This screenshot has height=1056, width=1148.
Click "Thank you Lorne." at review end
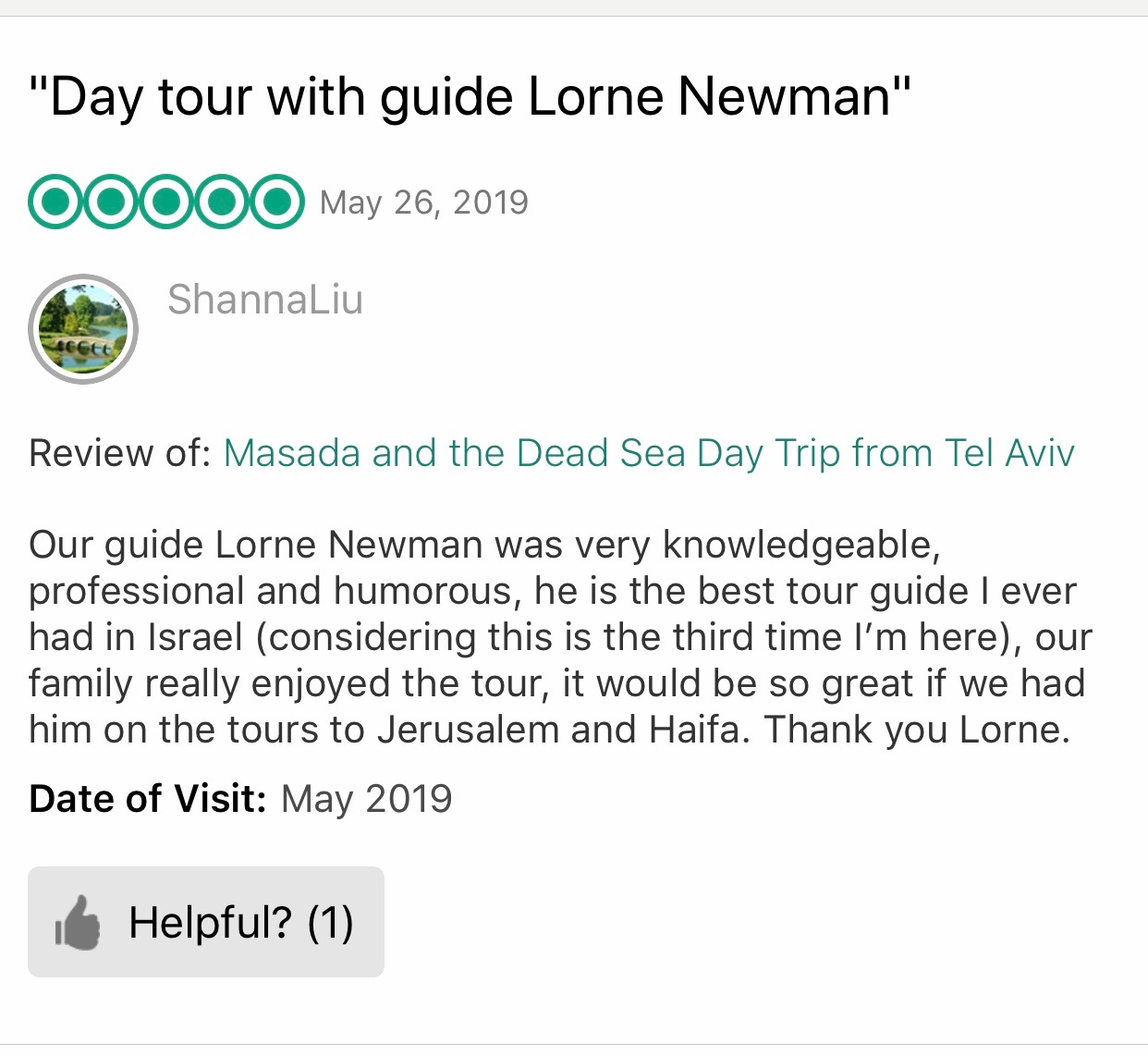tap(917, 730)
